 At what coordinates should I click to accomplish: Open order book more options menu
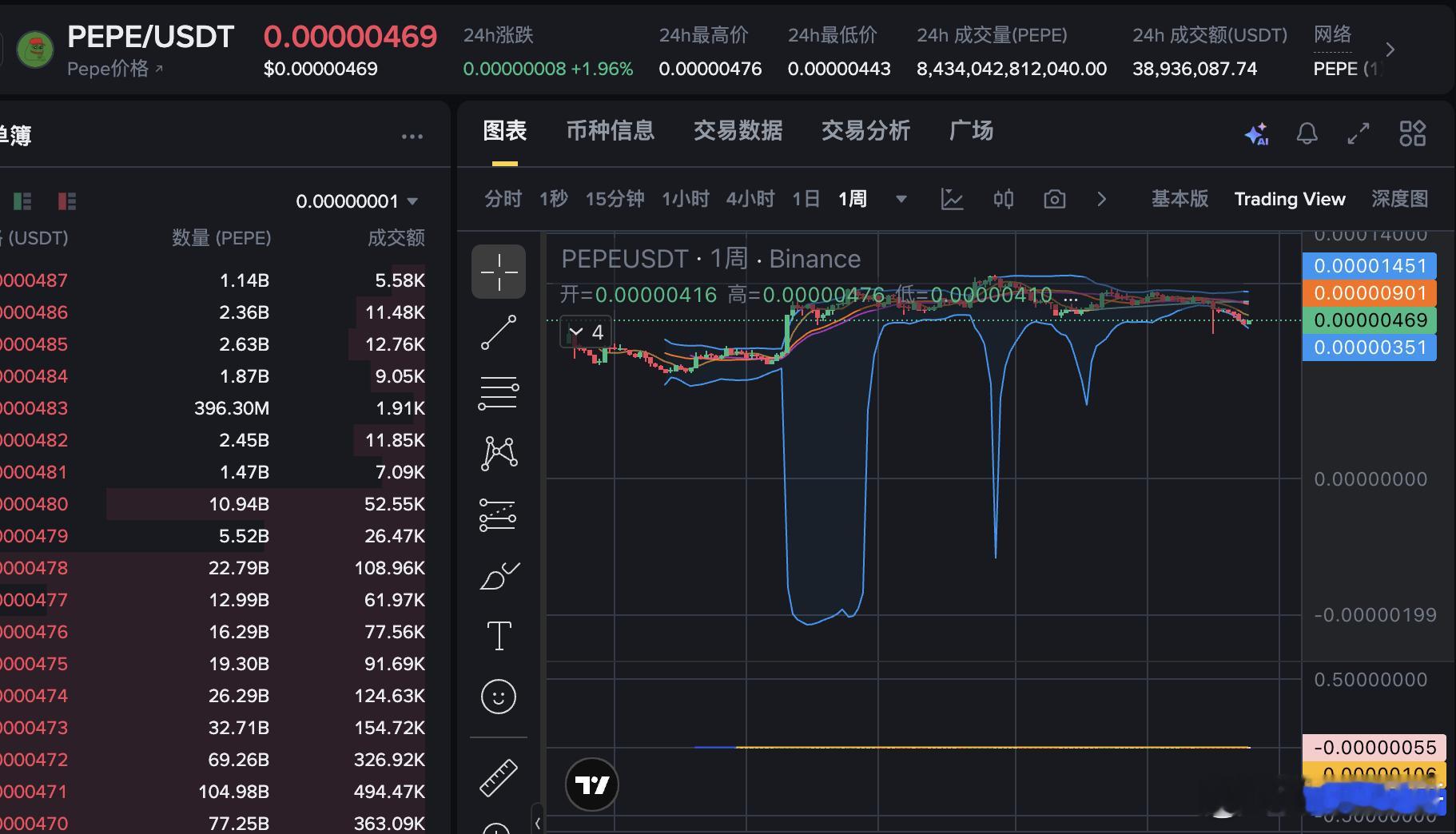[x=412, y=137]
